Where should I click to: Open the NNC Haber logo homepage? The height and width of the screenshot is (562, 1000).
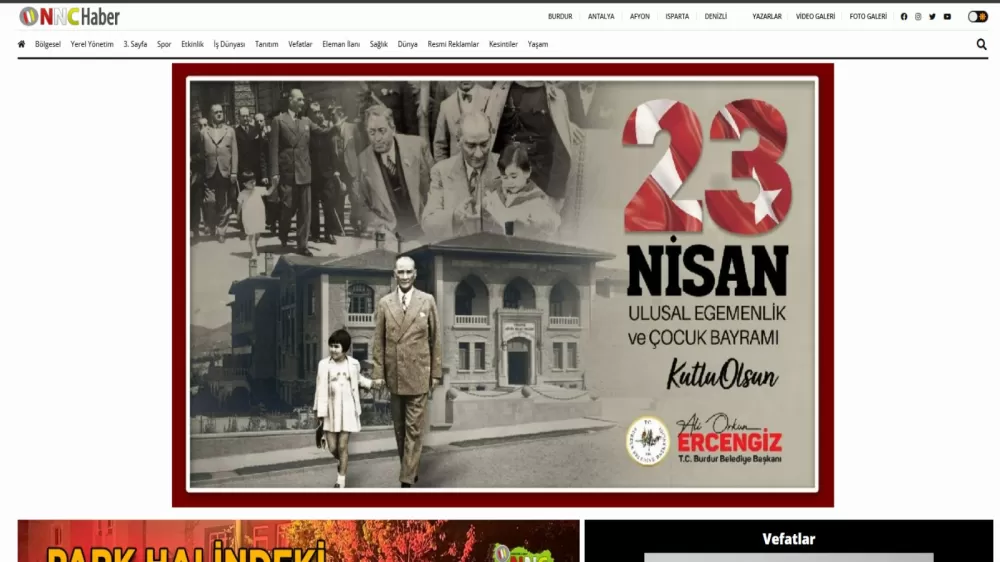70,17
